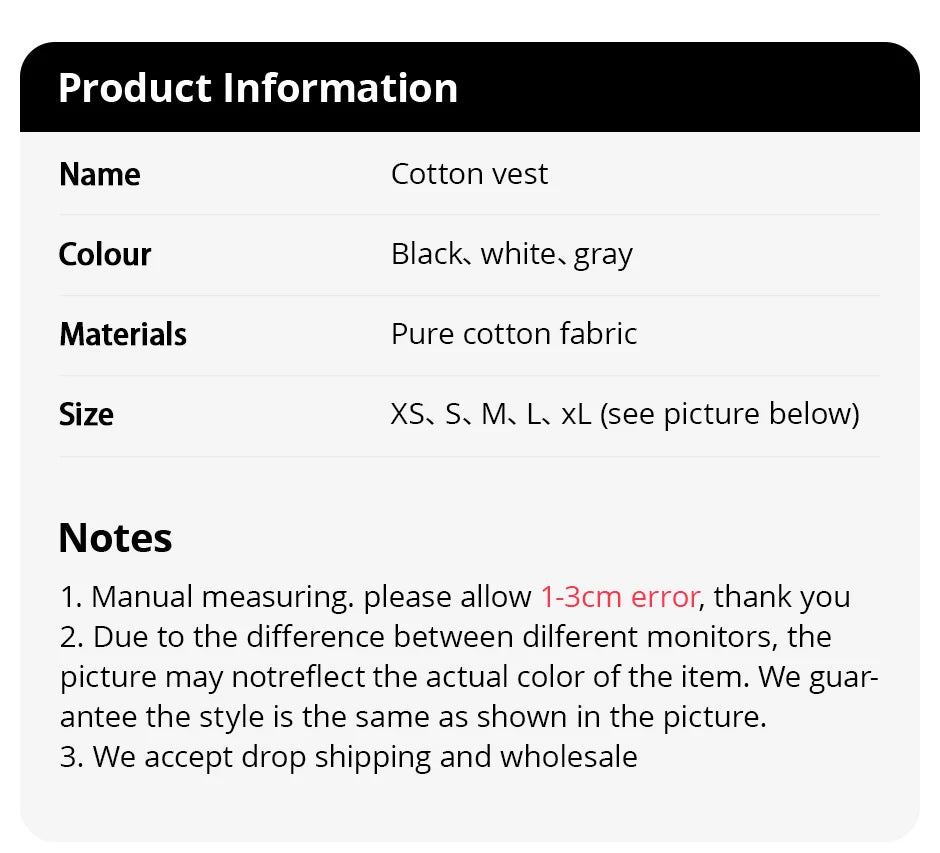Click the red 1-3cm error text

619,597
